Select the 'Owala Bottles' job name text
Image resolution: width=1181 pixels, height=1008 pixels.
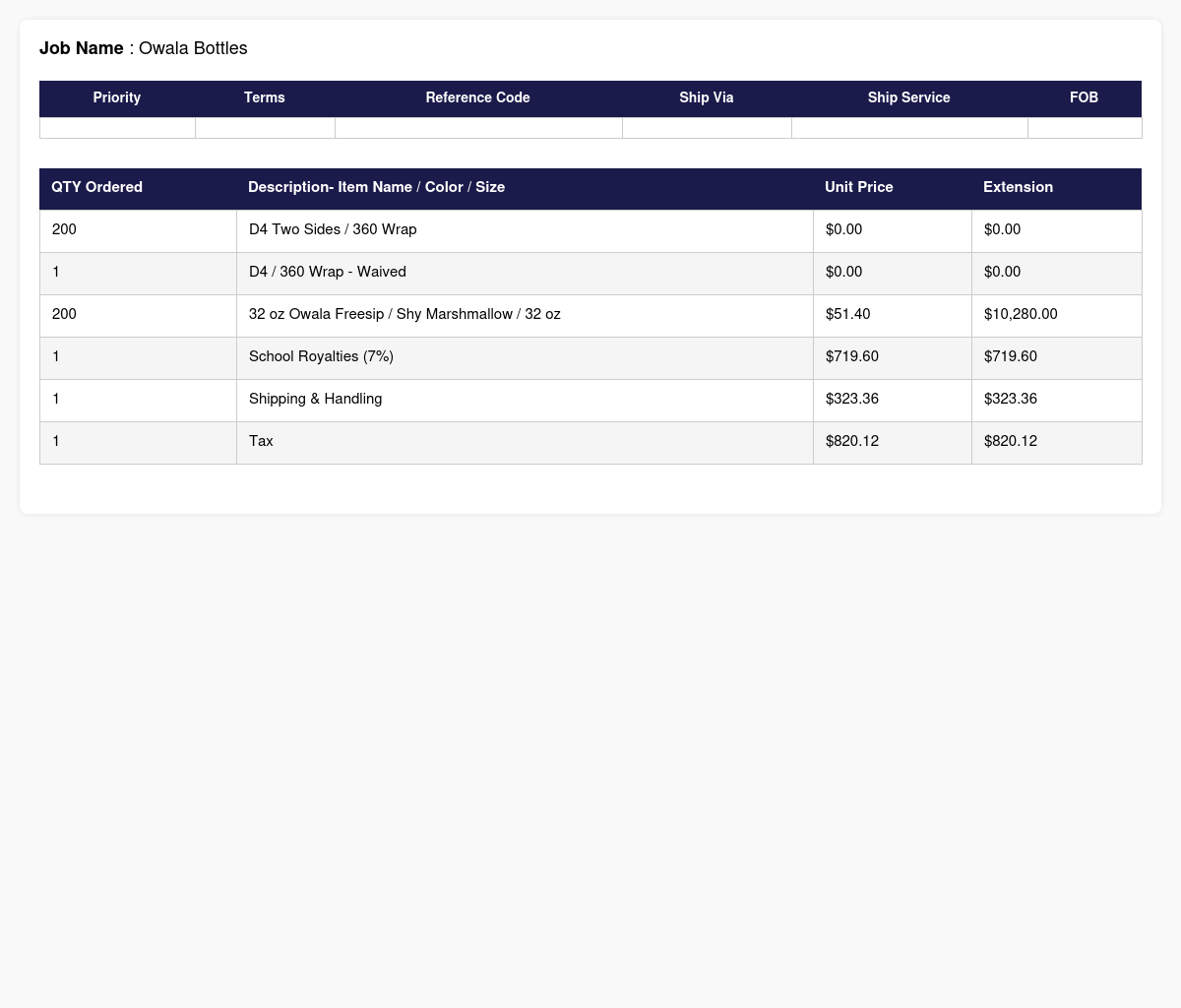pyautogui.click(x=193, y=48)
